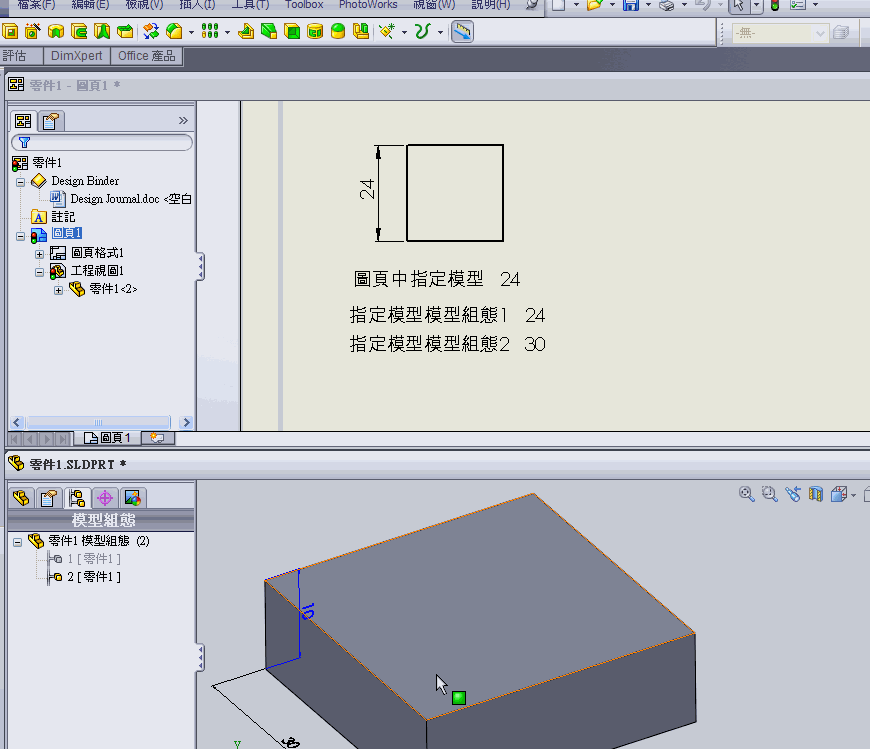The width and height of the screenshot is (870, 749).
Task: Click the tree horizontal scrollbar thumb
Action: tap(98, 423)
